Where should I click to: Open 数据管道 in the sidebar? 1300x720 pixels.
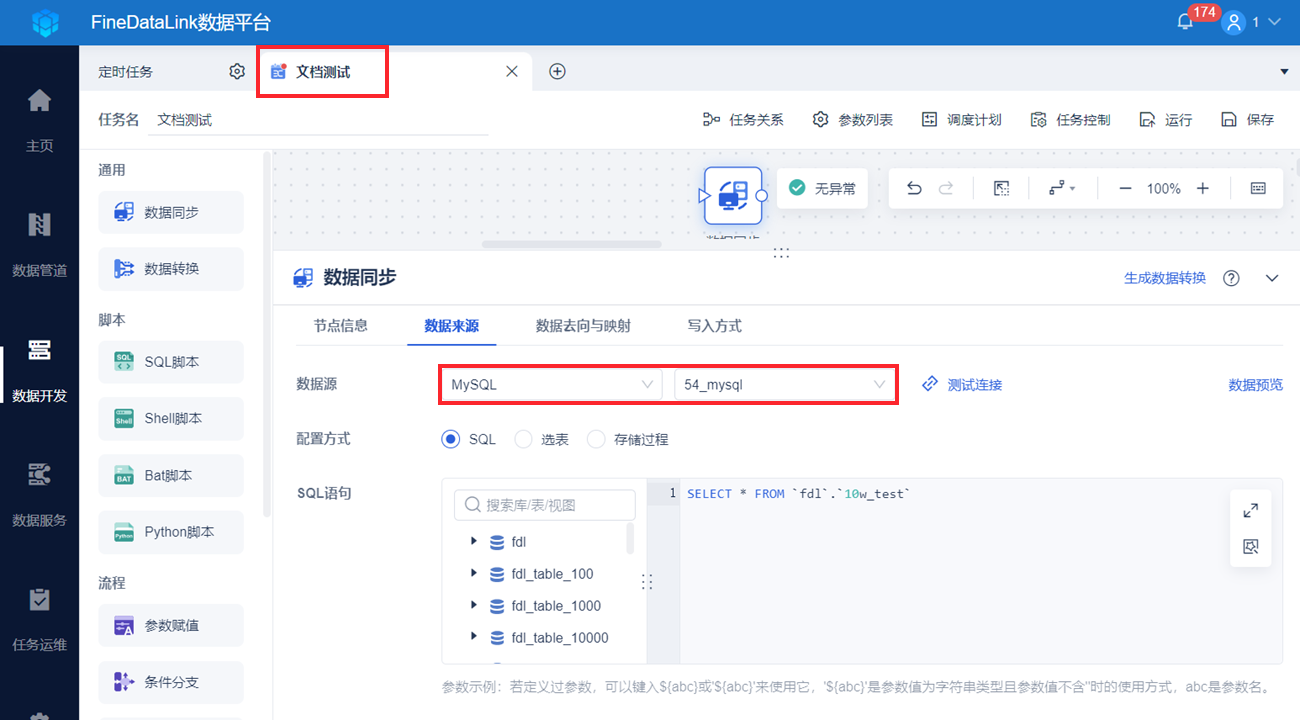(x=39, y=245)
